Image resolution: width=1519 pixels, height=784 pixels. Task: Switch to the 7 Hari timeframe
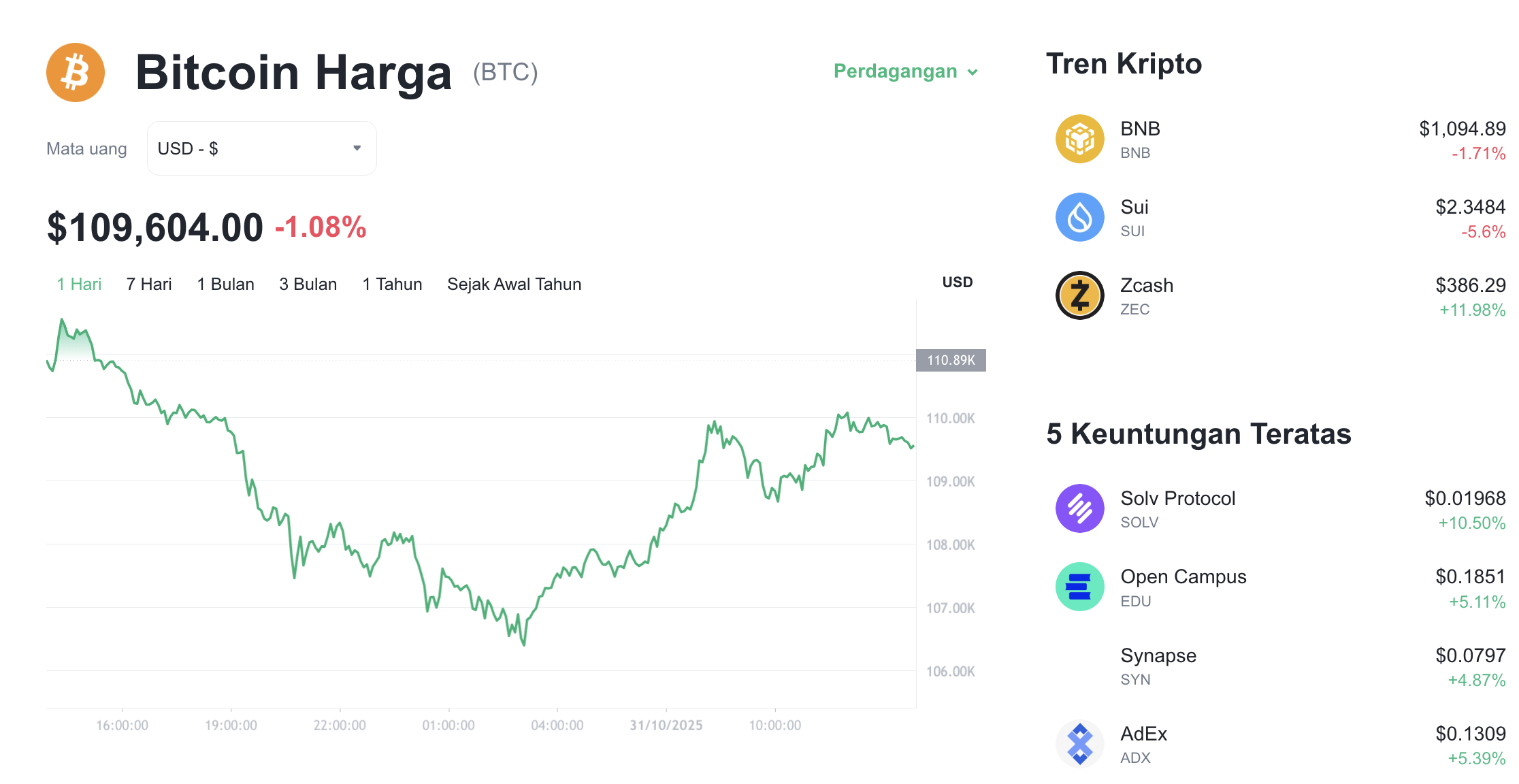(148, 284)
